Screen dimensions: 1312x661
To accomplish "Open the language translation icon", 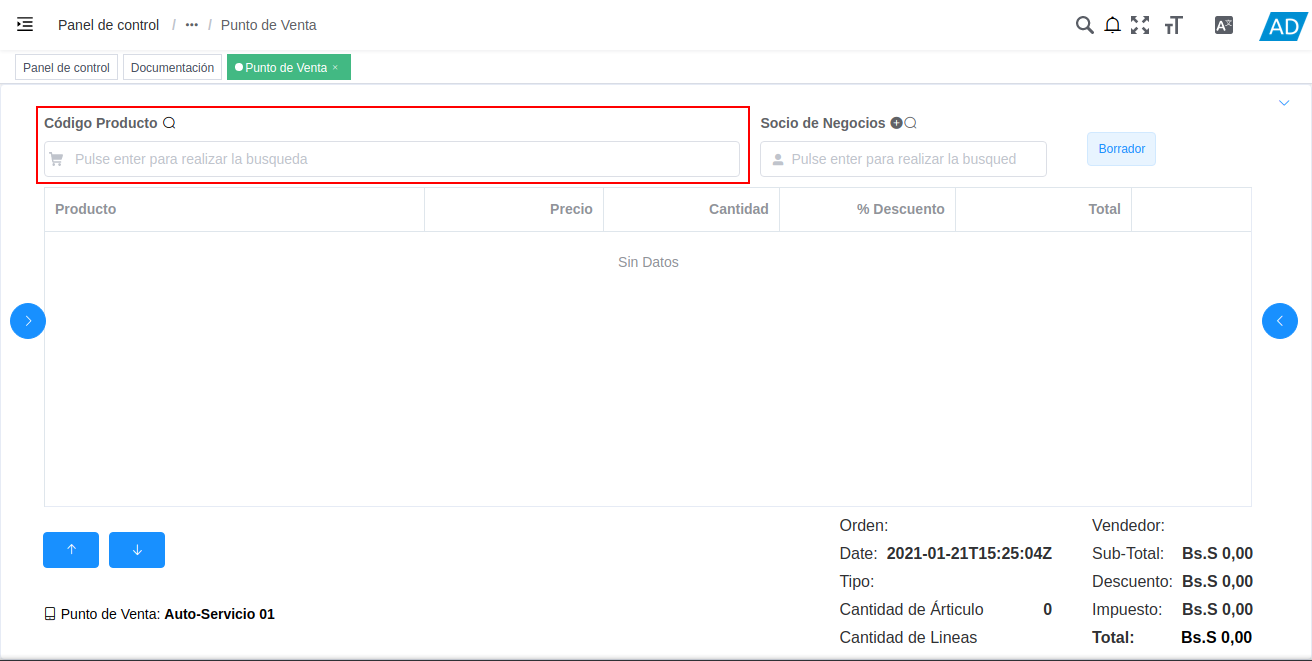I will pyautogui.click(x=1224, y=25).
